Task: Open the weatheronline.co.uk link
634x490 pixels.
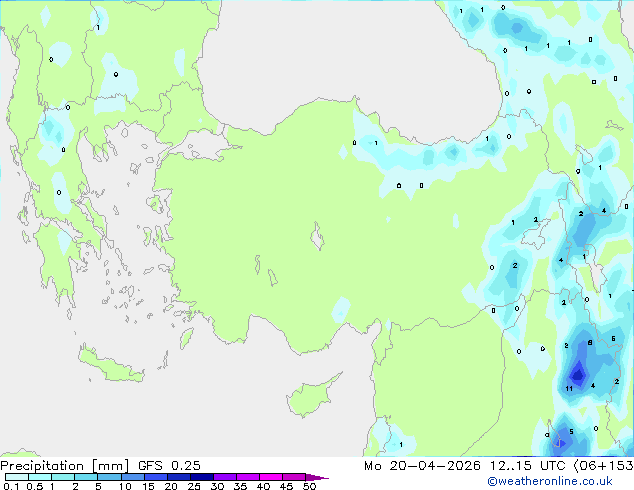Action: (x=549, y=481)
